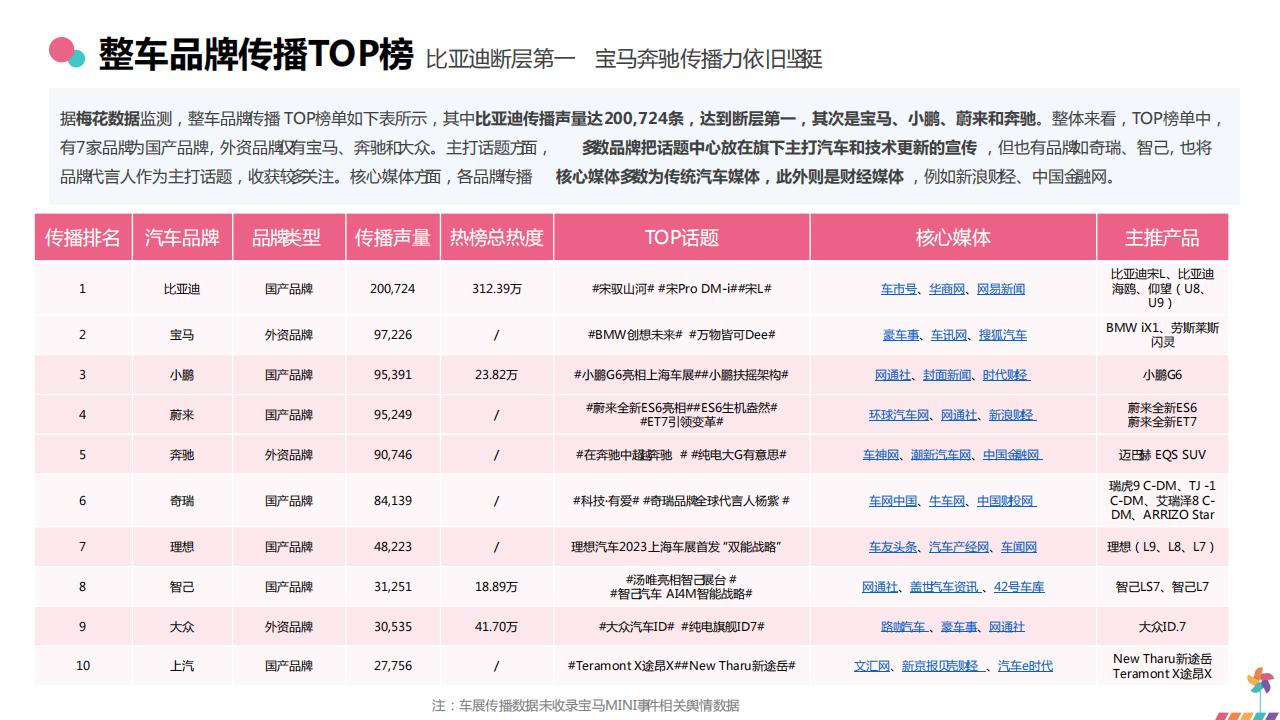Open the 网通社 link in the 智己 row
Screen dimensions: 1280x720
pos(880,587)
